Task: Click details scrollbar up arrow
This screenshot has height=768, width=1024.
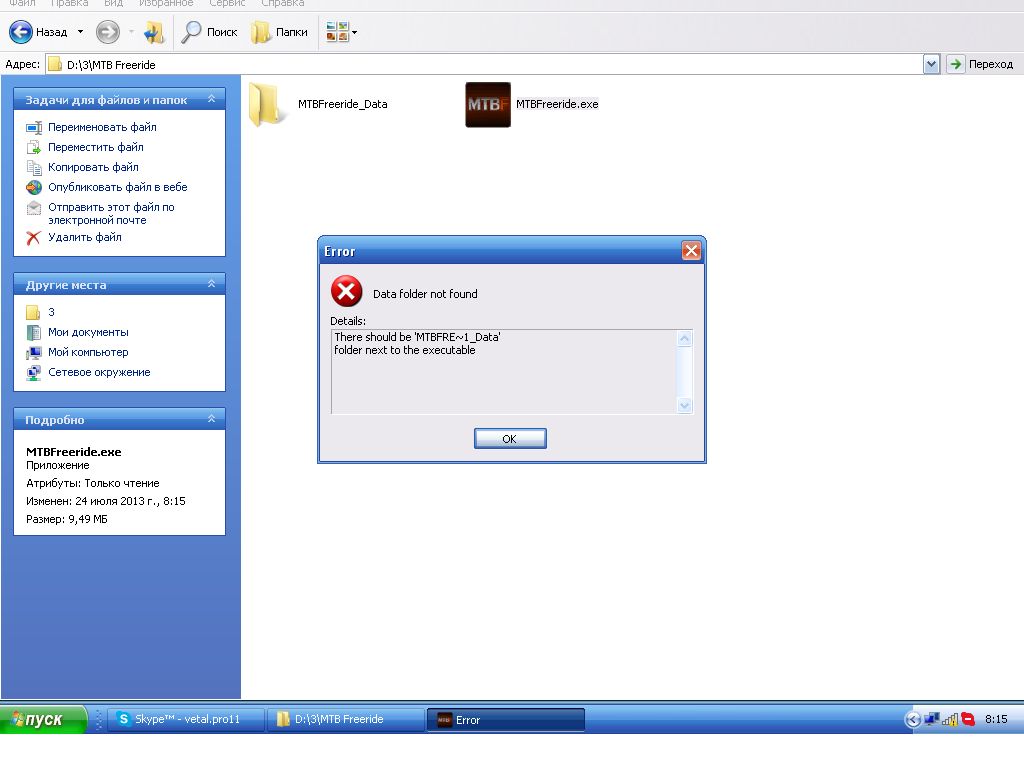Action: point(684,338)
